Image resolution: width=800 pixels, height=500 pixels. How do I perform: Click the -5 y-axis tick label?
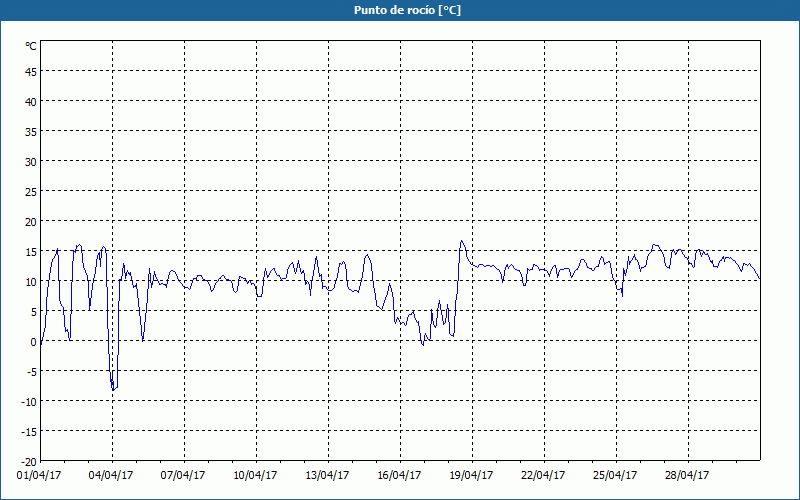(x=32, y=372)
